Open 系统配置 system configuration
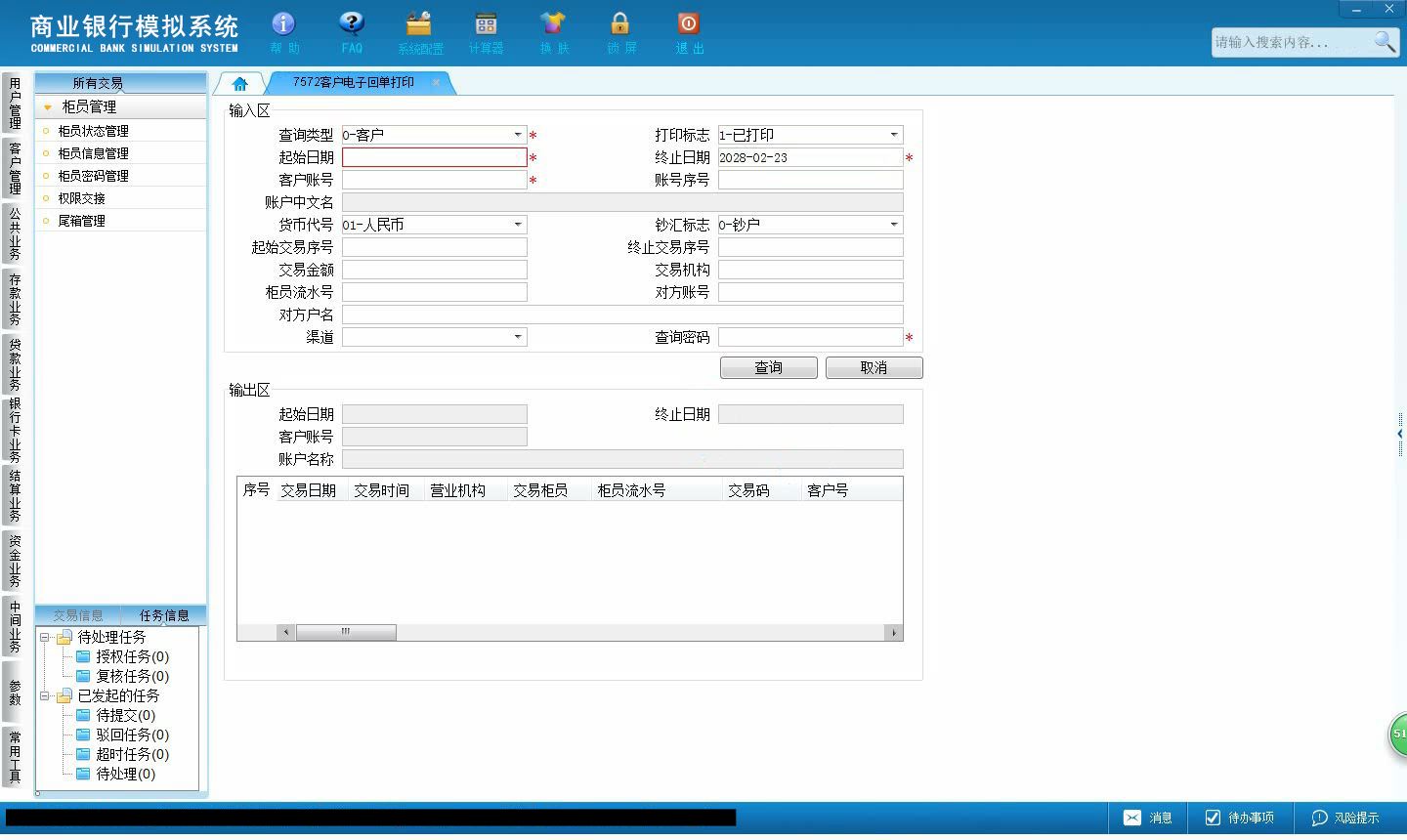The width and height of the screenshot is (1407, 840). (x=419, y=32)
